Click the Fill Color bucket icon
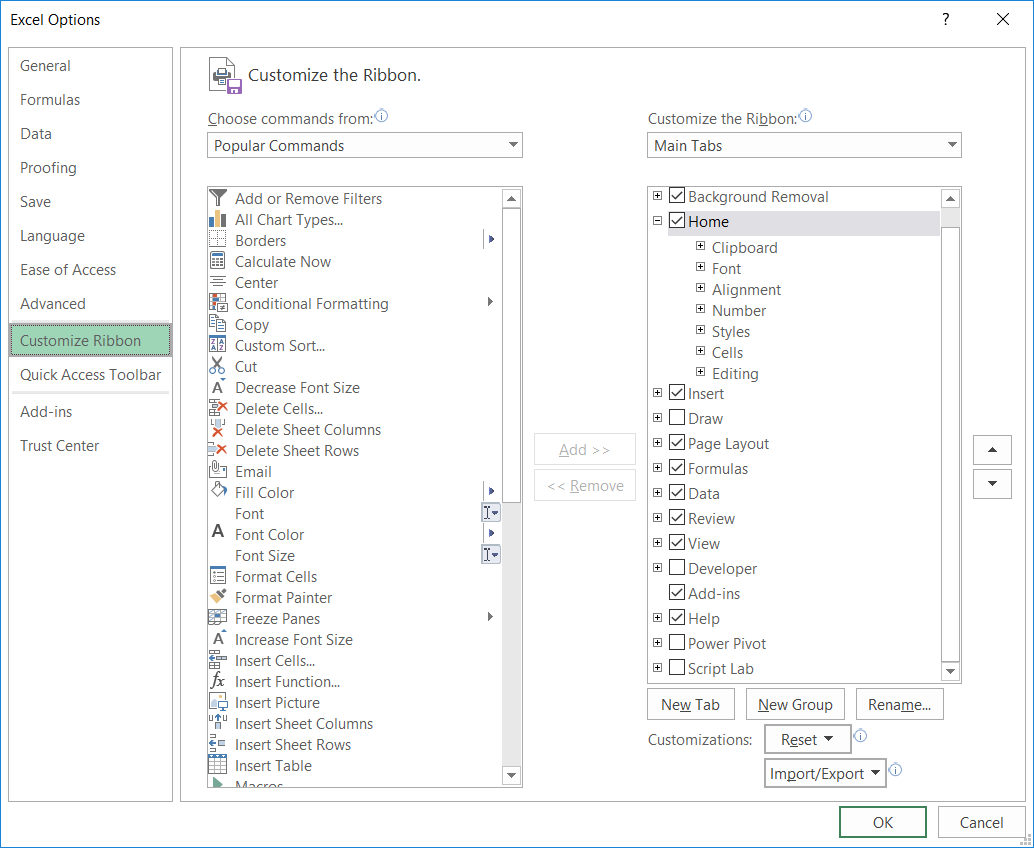Screen dimensions: 1034x848 point(217,492)
